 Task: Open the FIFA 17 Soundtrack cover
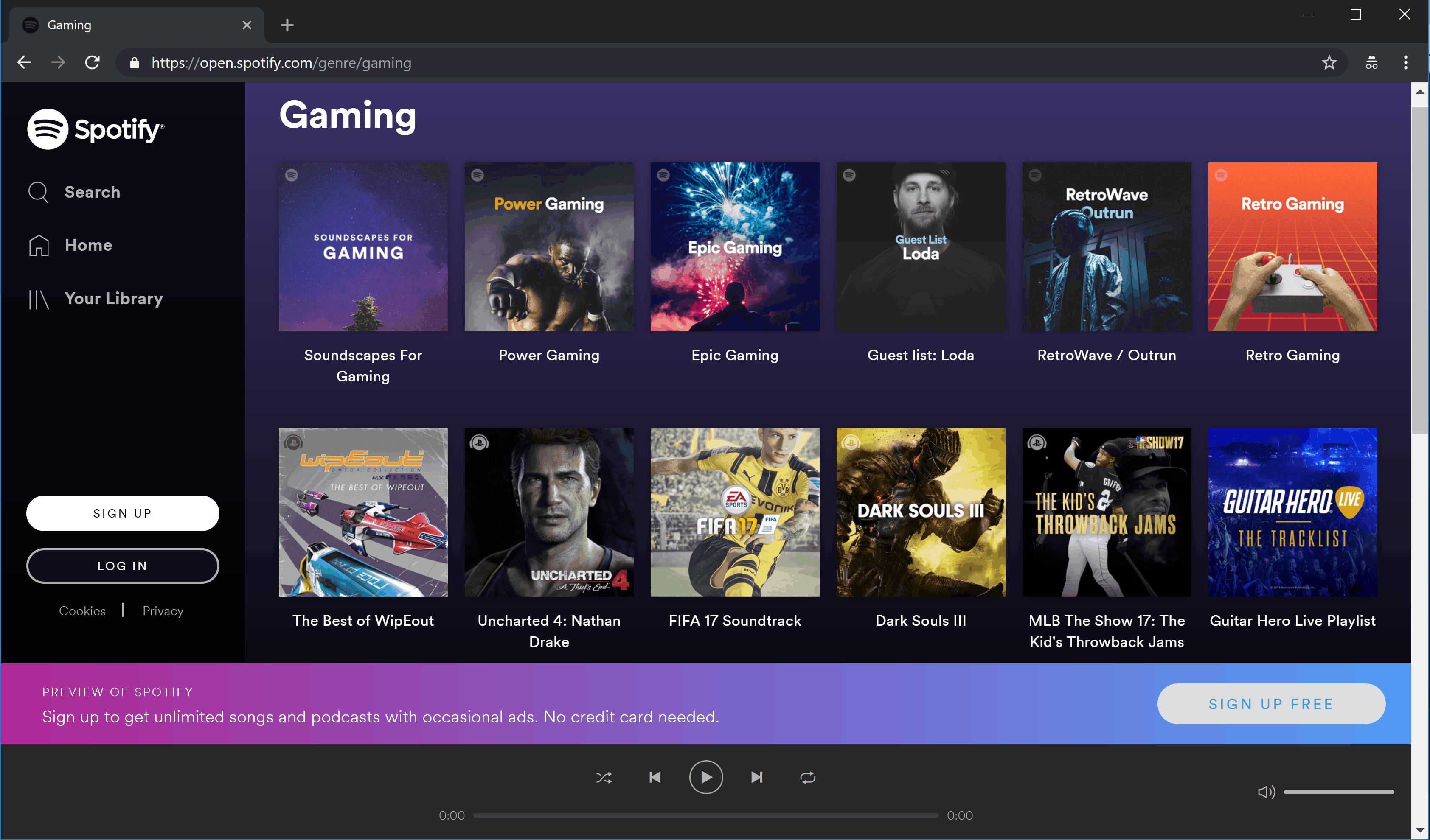coord(735,512)
